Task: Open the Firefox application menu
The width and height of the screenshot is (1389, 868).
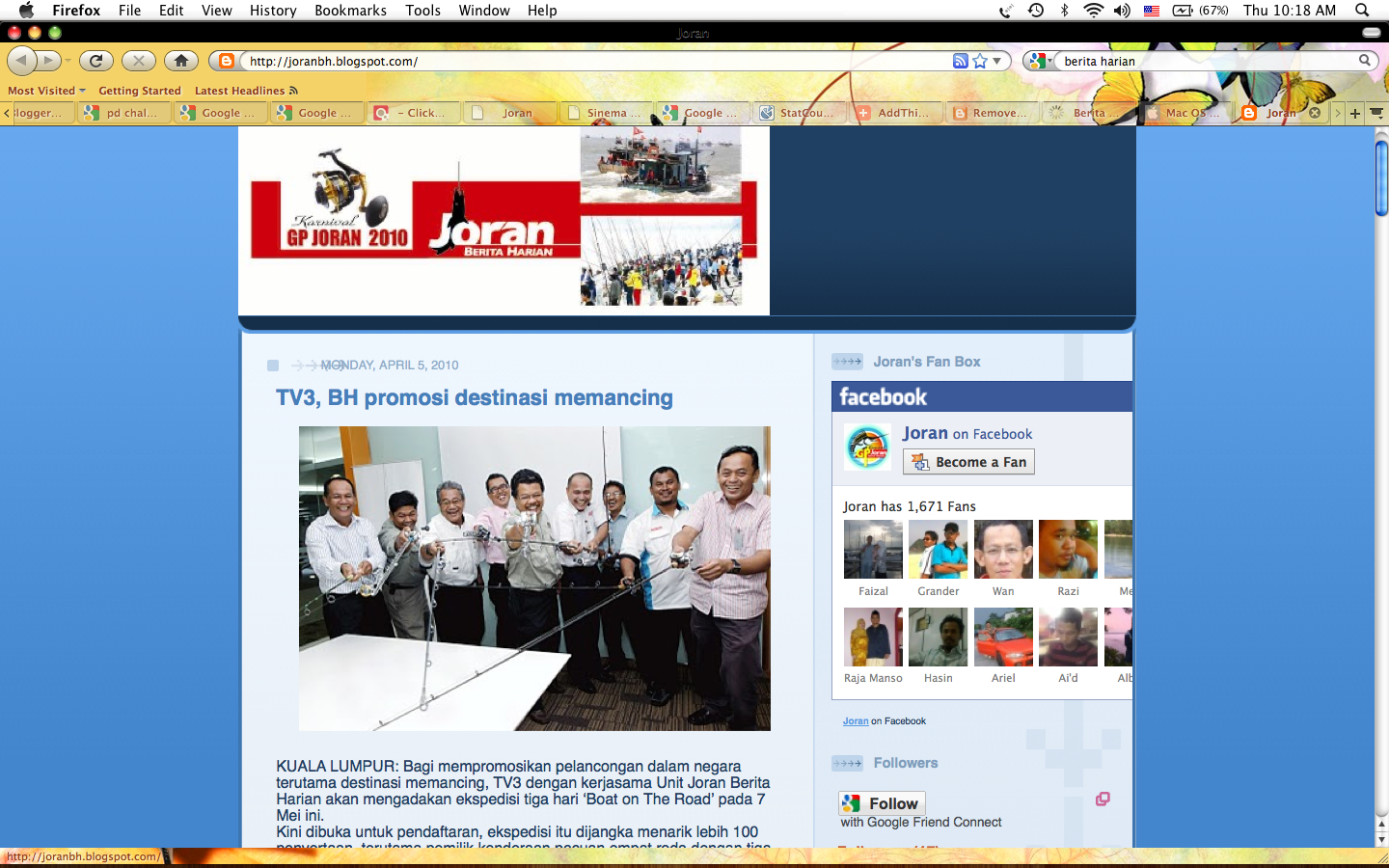Action: click(76, 10)
